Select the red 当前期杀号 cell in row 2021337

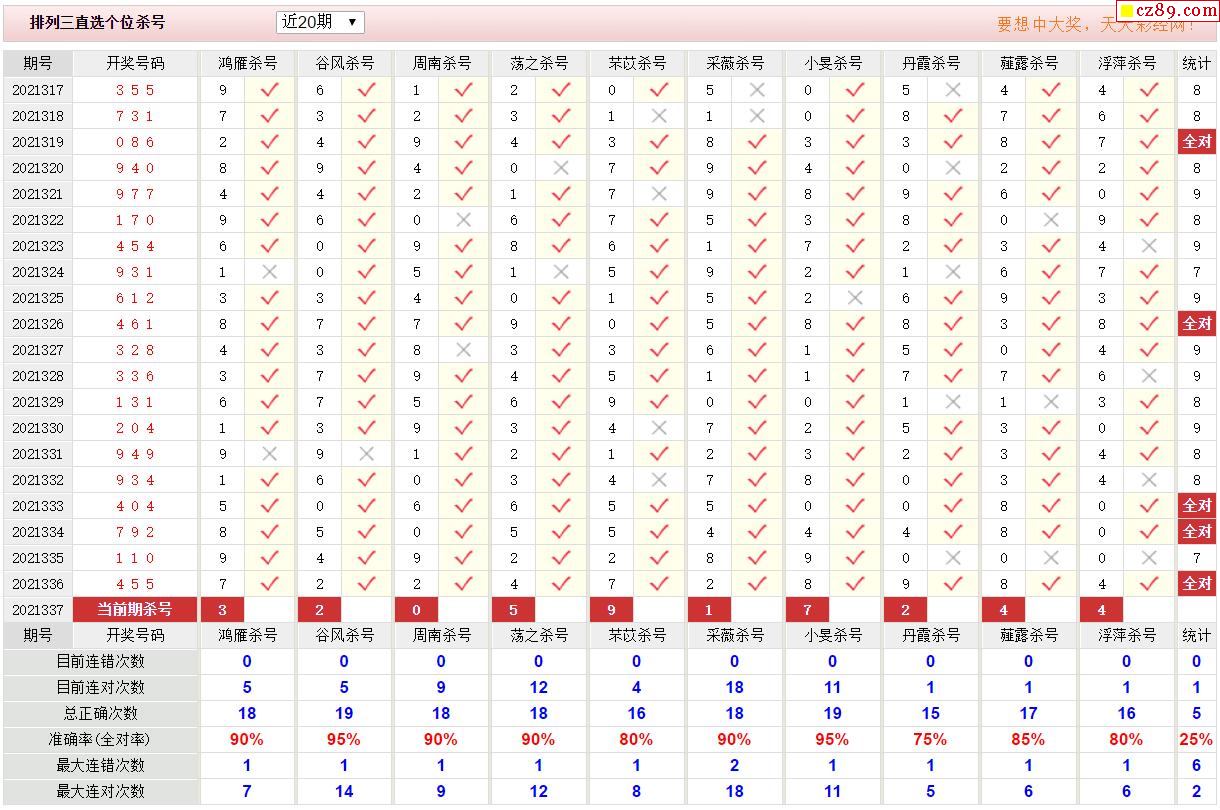coord(135,610)
